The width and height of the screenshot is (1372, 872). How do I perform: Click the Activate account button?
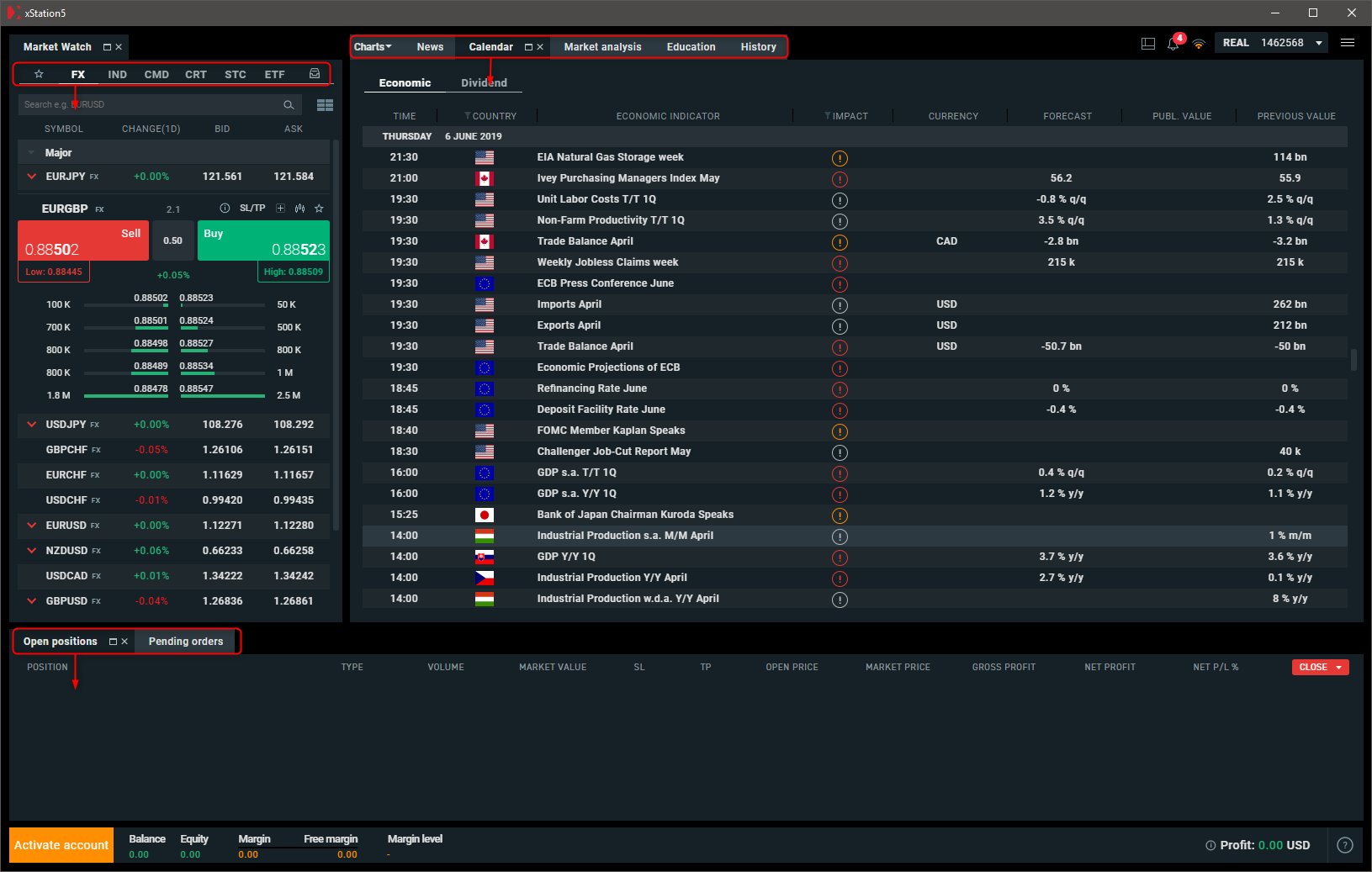pos(61,845)
